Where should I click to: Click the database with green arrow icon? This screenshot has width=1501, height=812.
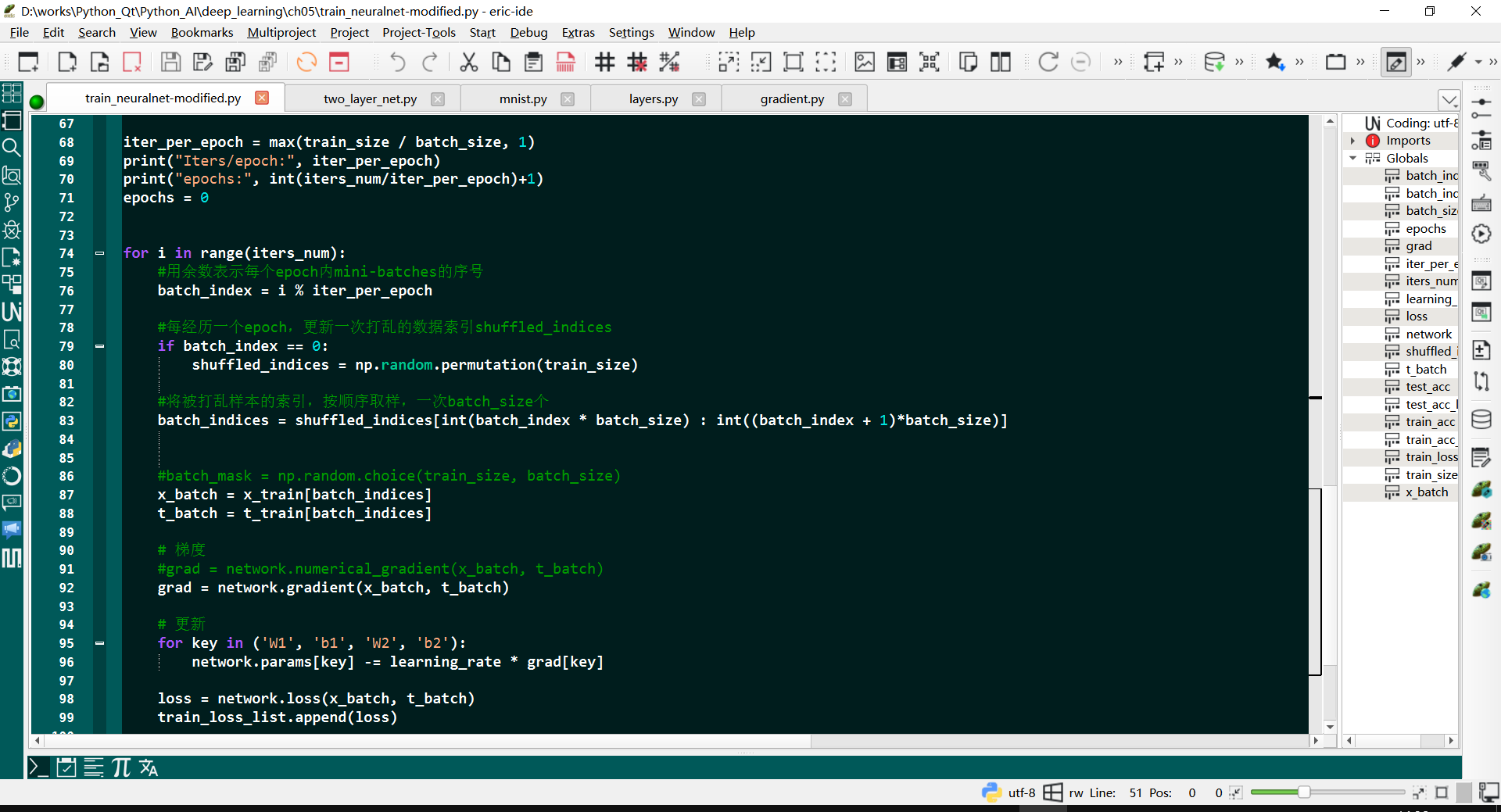[1214, 62]
